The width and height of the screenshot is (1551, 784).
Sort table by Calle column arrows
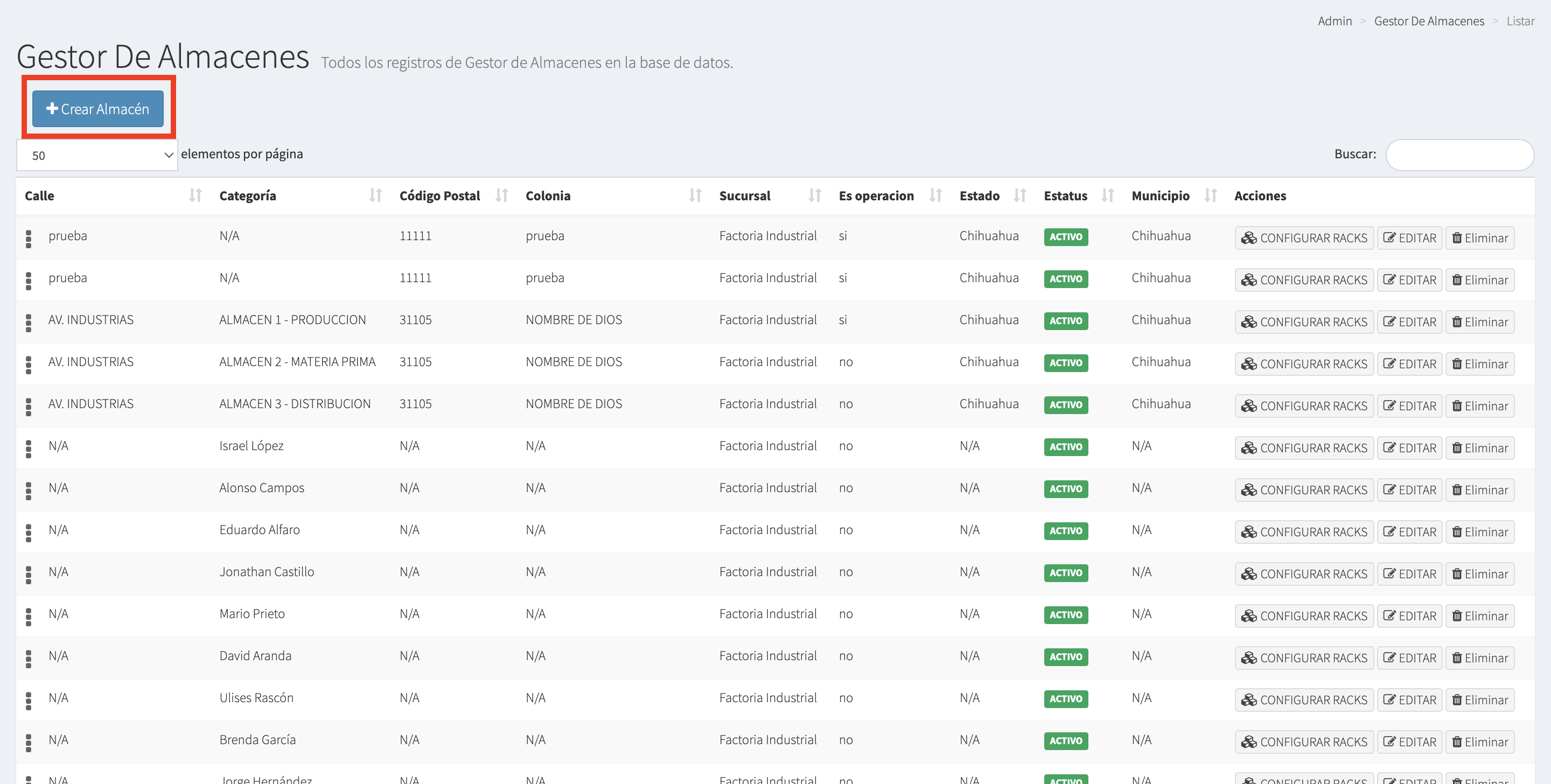(x=195, y=195)
